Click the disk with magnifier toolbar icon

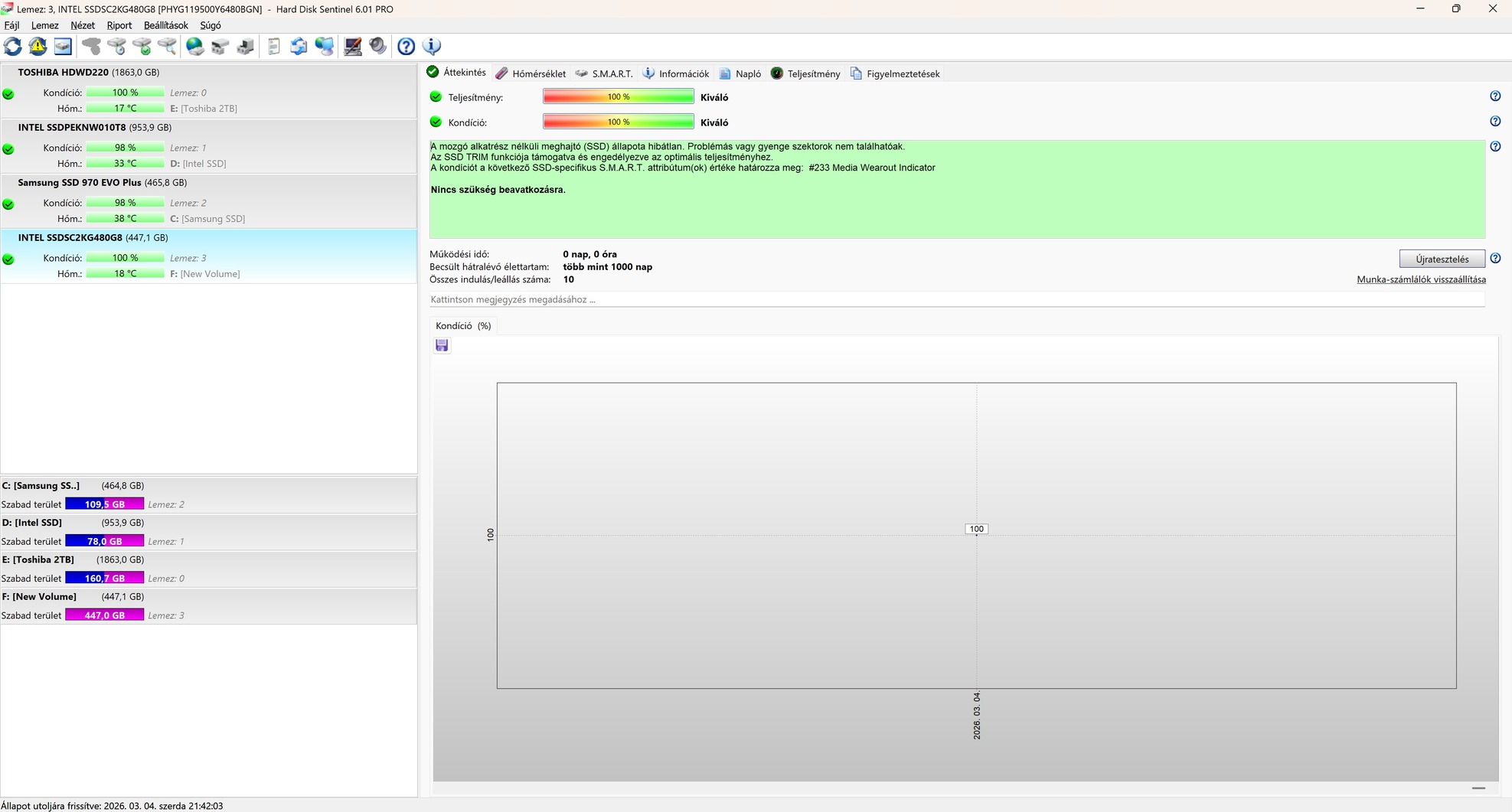click(167, 47)
